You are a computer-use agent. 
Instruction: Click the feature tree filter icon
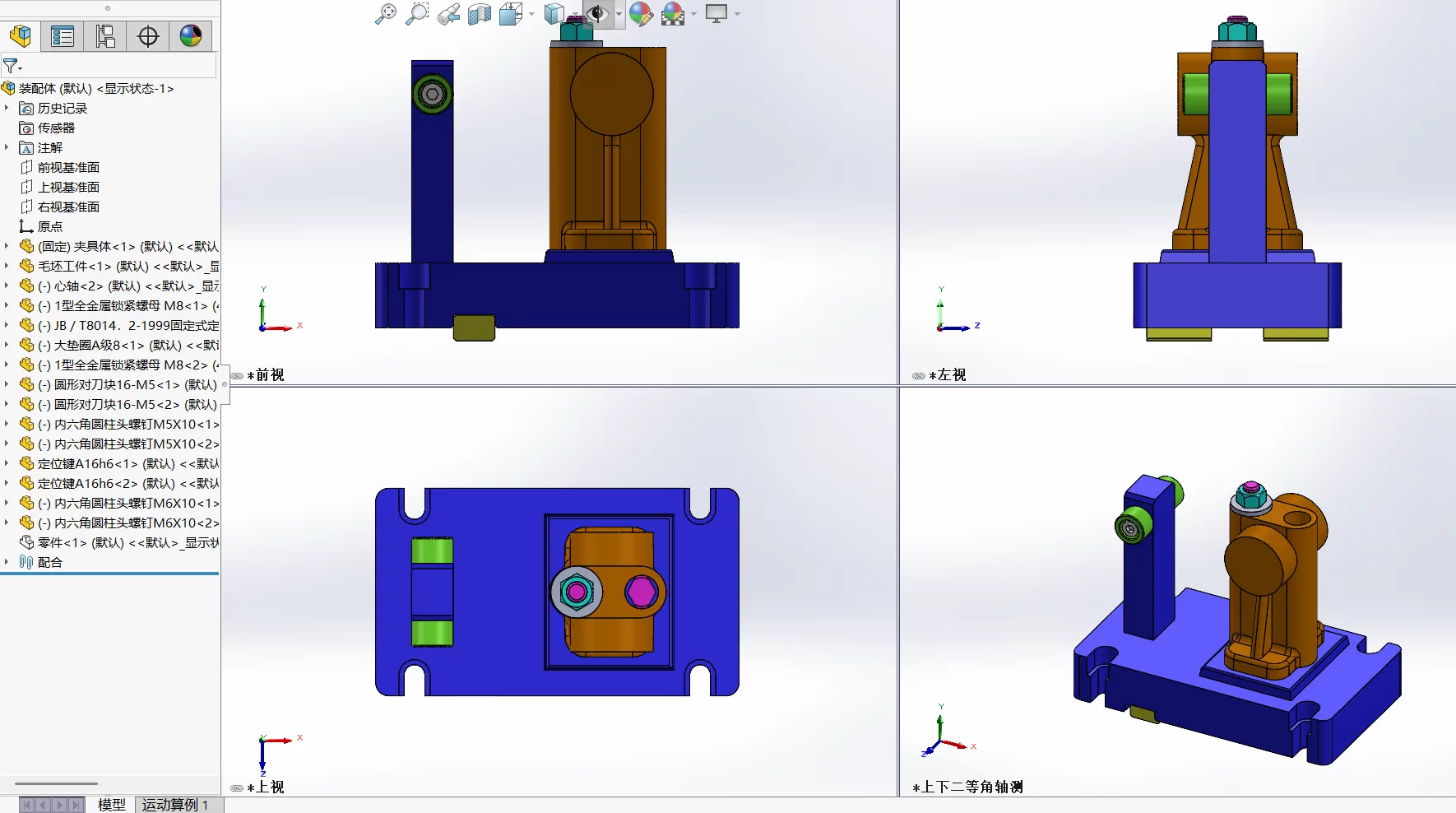point(11,65)
